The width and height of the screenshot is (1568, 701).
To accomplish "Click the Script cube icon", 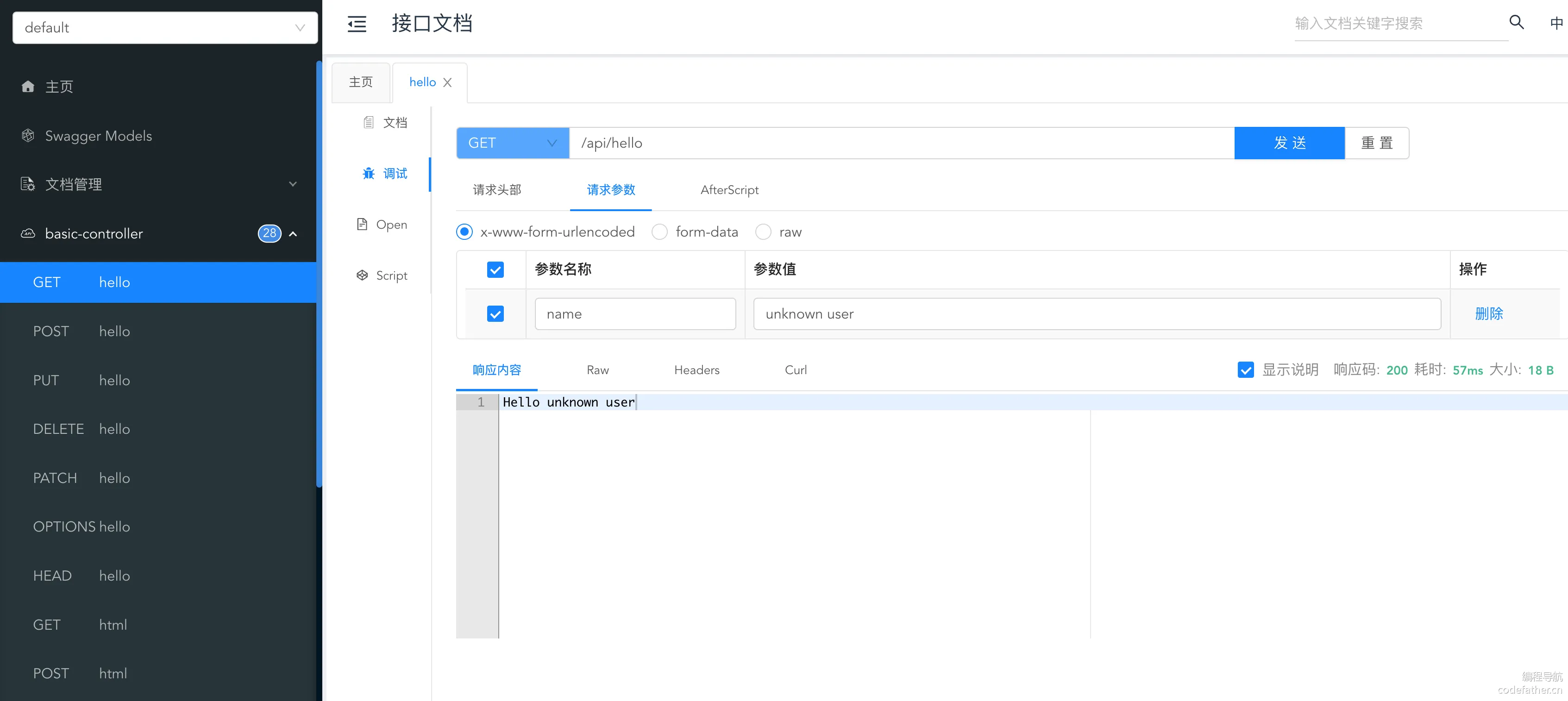I will tap(362, 275).
